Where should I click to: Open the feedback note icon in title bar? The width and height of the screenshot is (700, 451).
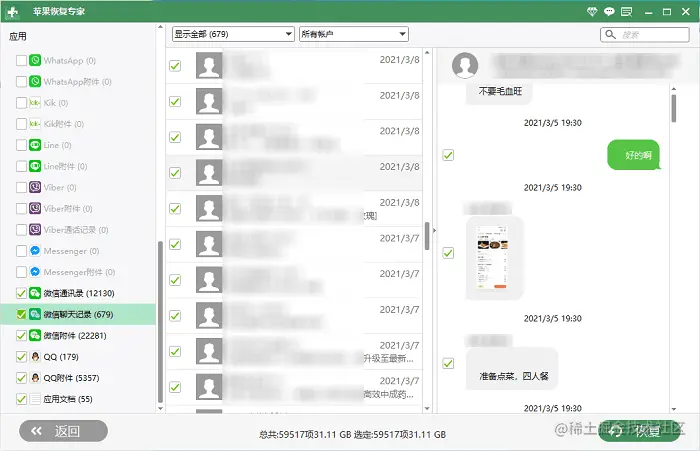tap(626, 12)
